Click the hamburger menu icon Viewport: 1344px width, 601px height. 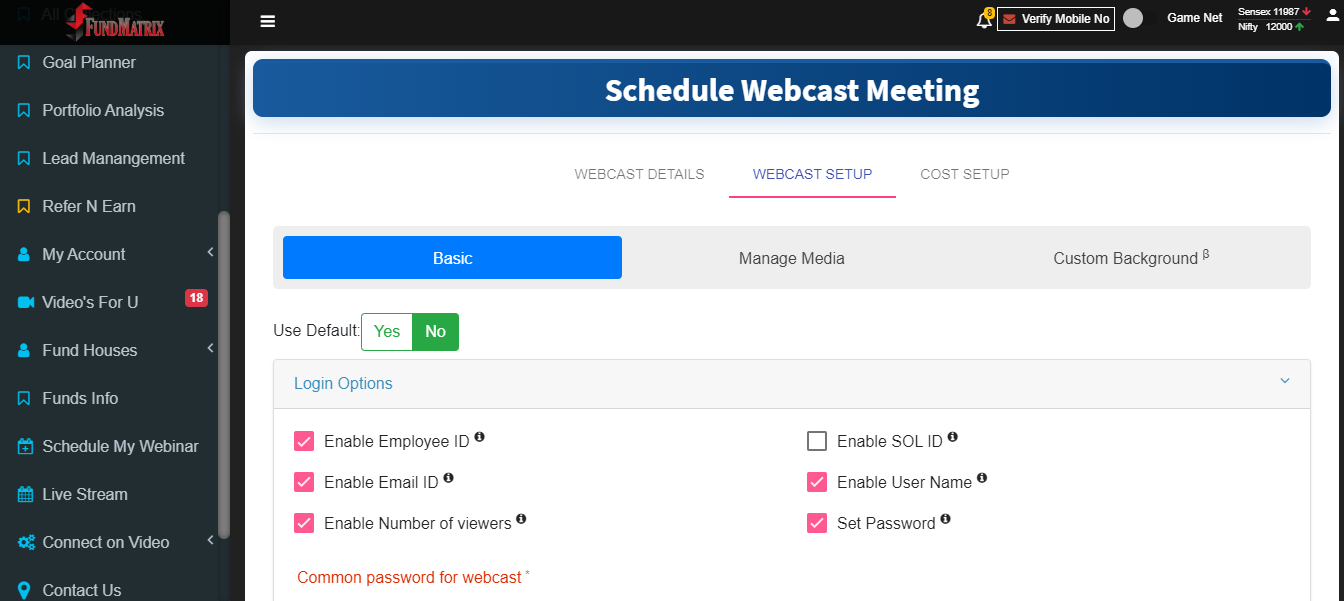[x=267, y=21]
